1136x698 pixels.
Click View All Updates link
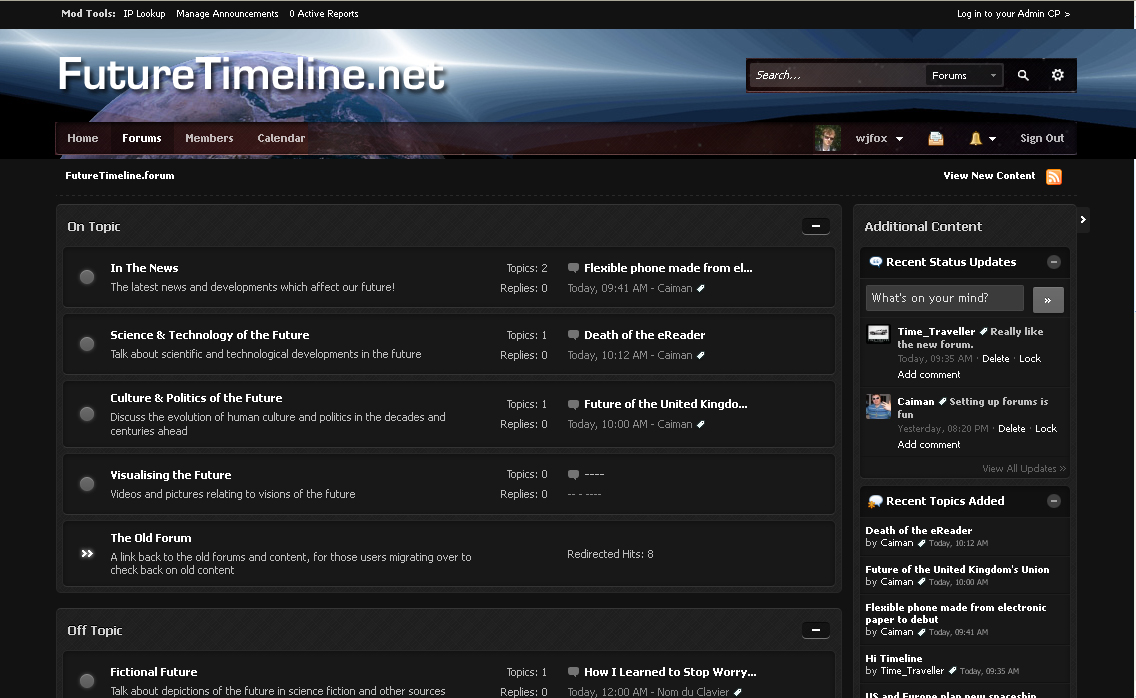click(x=1024, y=469)
